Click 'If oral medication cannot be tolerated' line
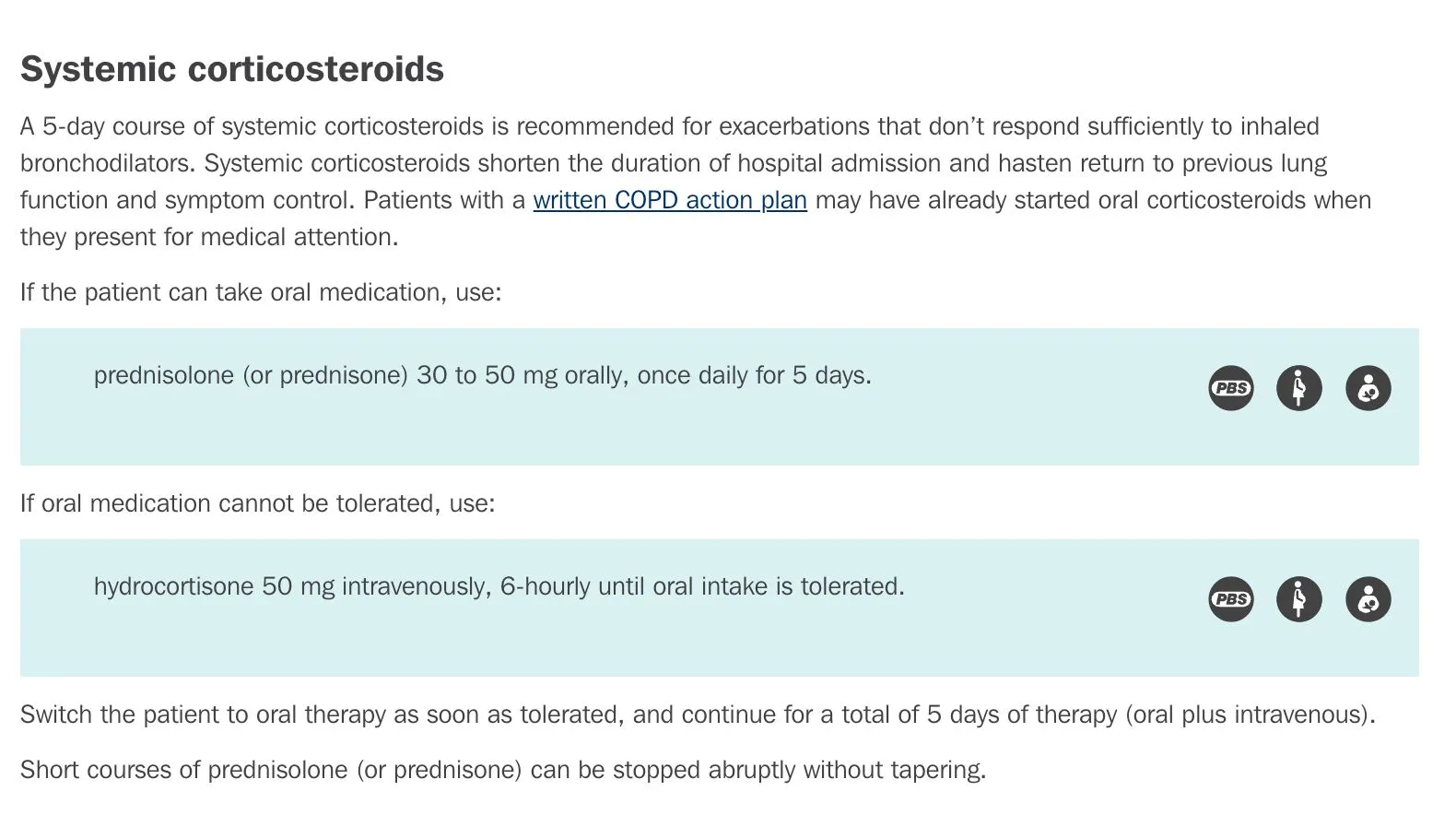Image resolution: width=1456 pixels, height=815 pixels. [257, 503]
